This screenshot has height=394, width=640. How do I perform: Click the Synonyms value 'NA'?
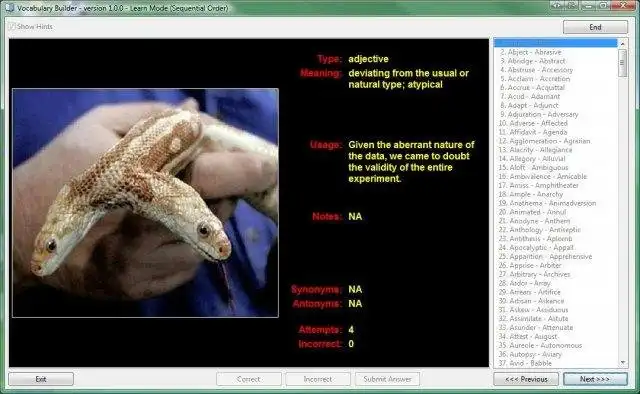tap(355, 289)
